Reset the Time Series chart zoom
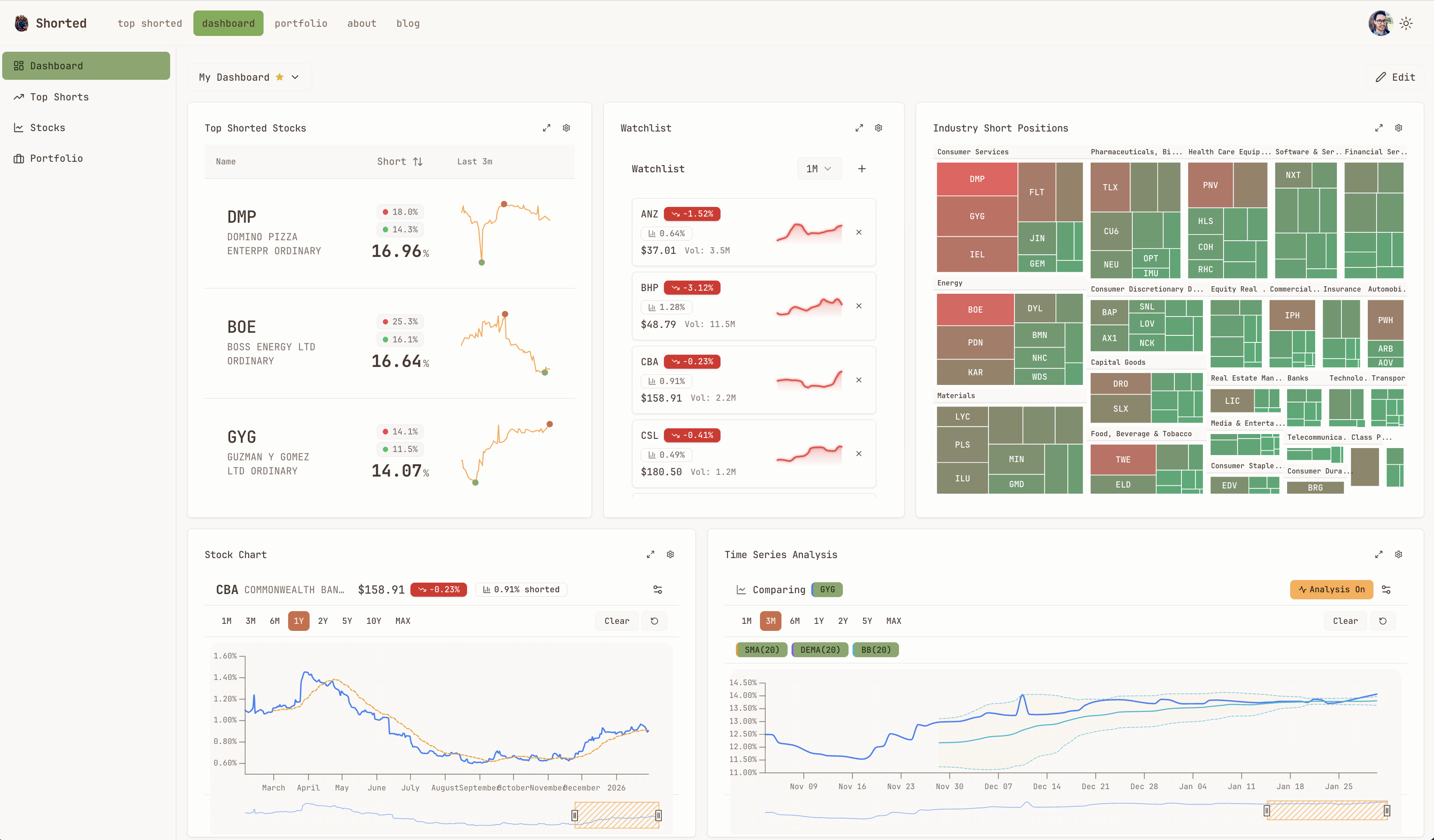This screenshot has height=840, width=1434. coord(1383,621)
